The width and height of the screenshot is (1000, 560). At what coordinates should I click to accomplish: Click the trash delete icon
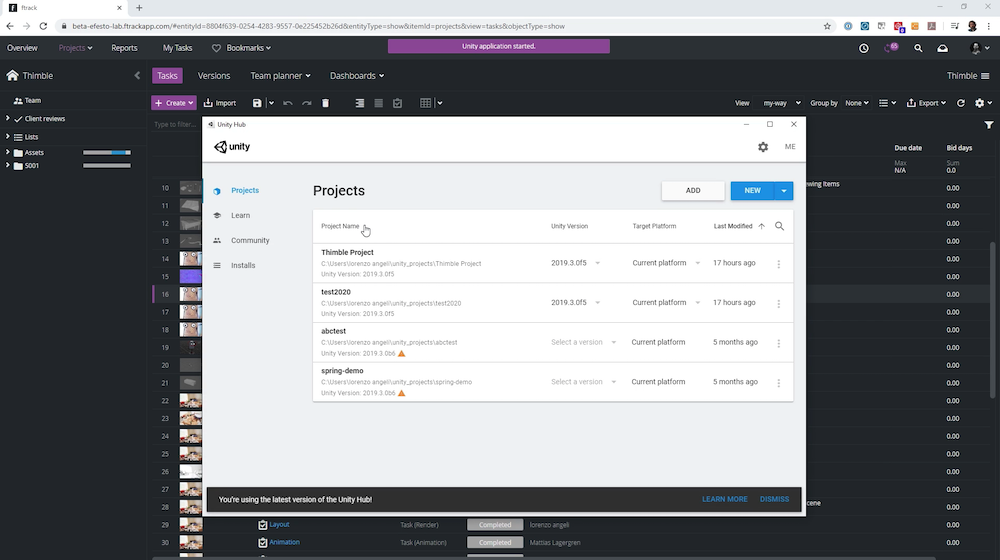(325, 103)
